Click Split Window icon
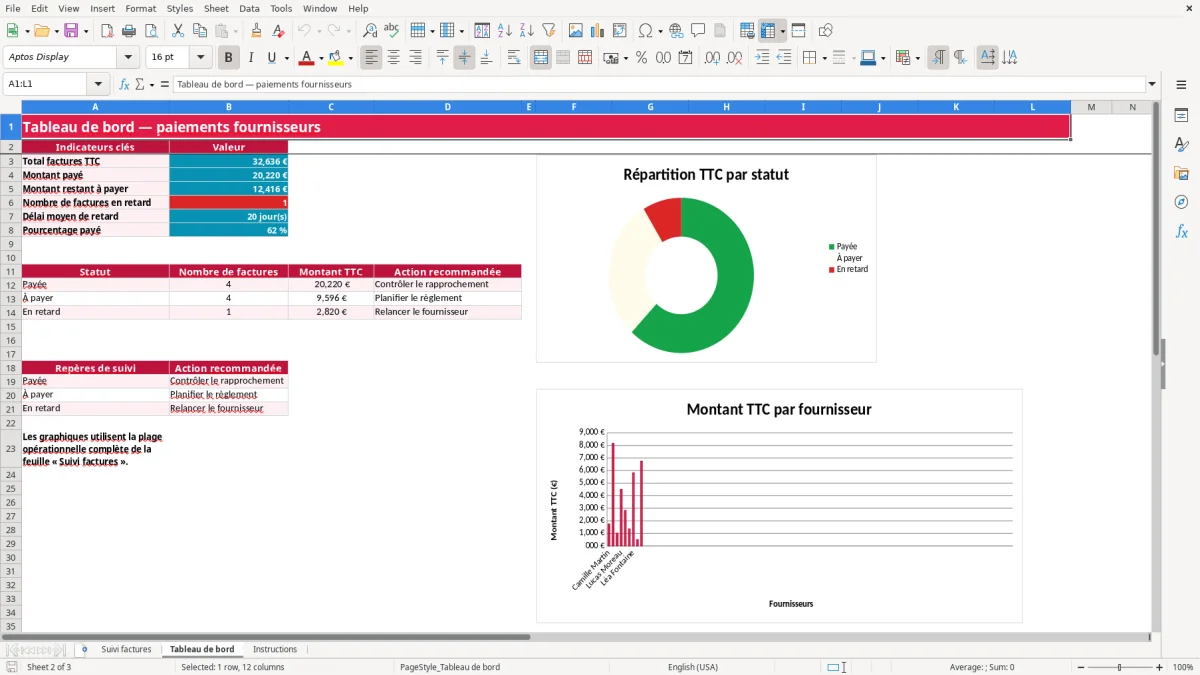Image resolution: width=1200 pixels, height=675 pixels. pyautogui.click(x=798, y=31)
